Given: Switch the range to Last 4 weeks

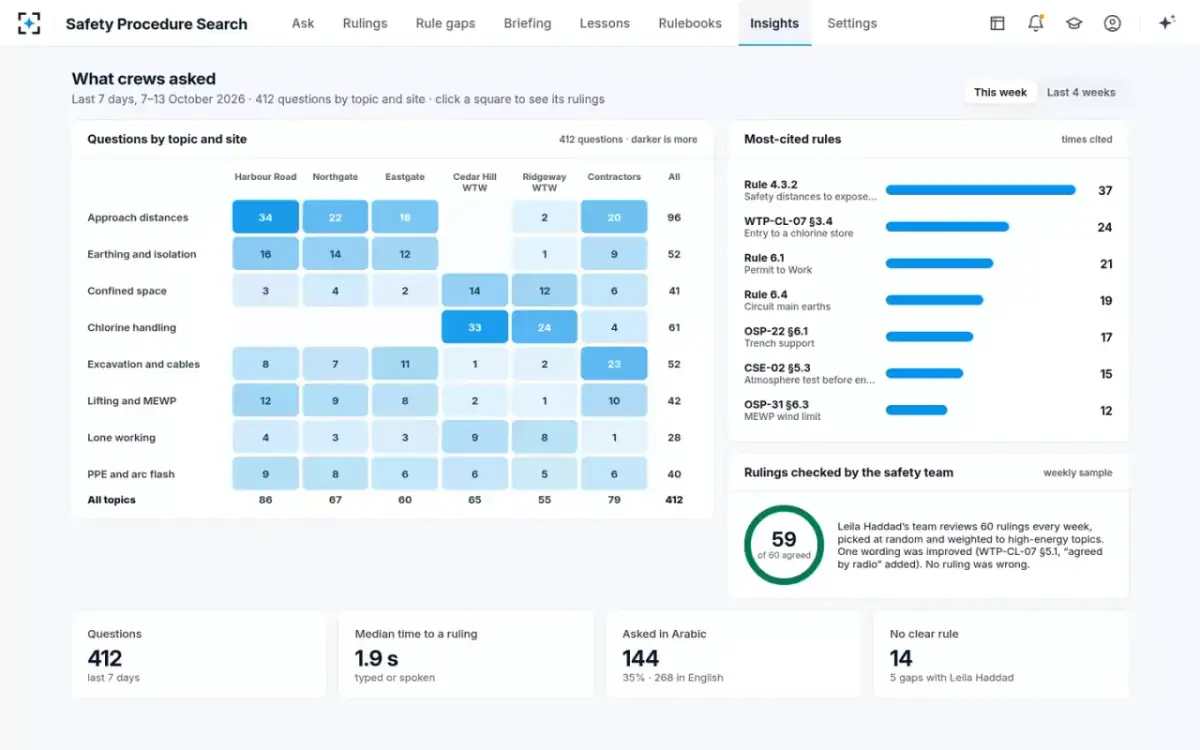Looking at the screenshot, I should click(1081, 92).
